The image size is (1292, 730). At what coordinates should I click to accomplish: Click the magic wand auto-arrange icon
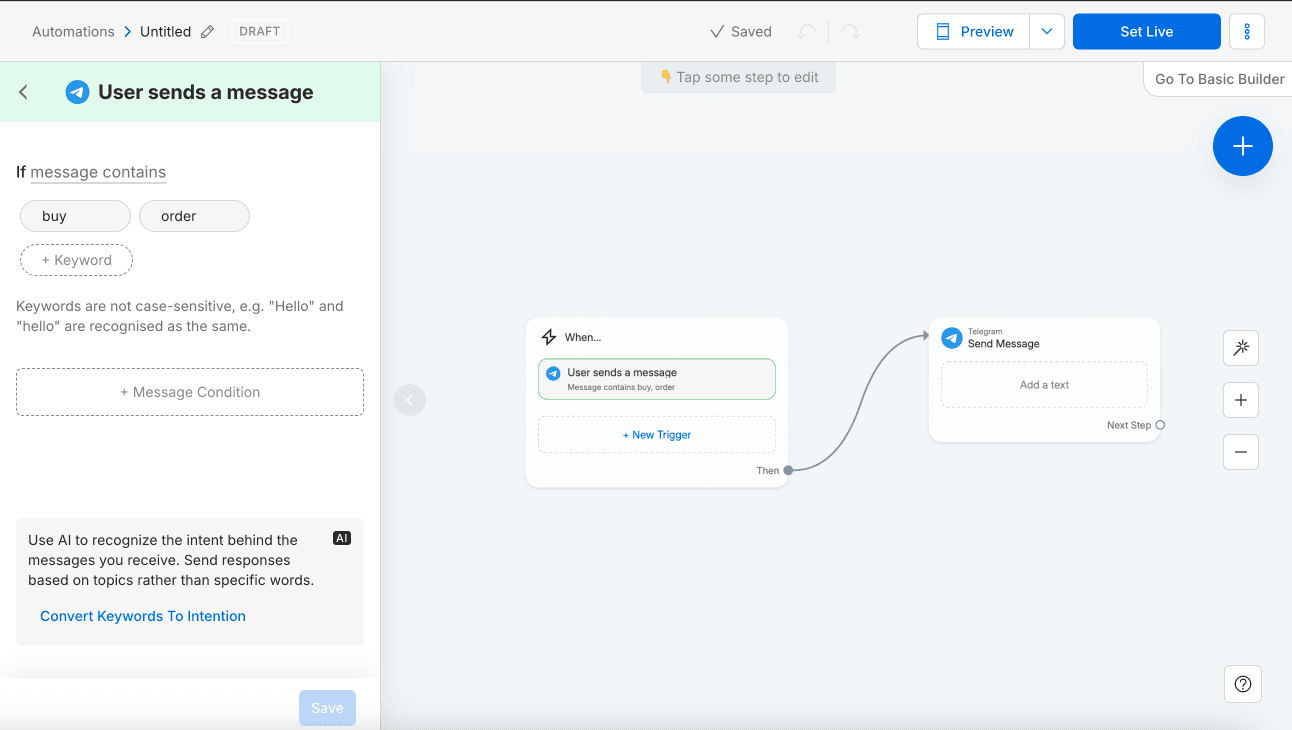[x=1241, y=348]
